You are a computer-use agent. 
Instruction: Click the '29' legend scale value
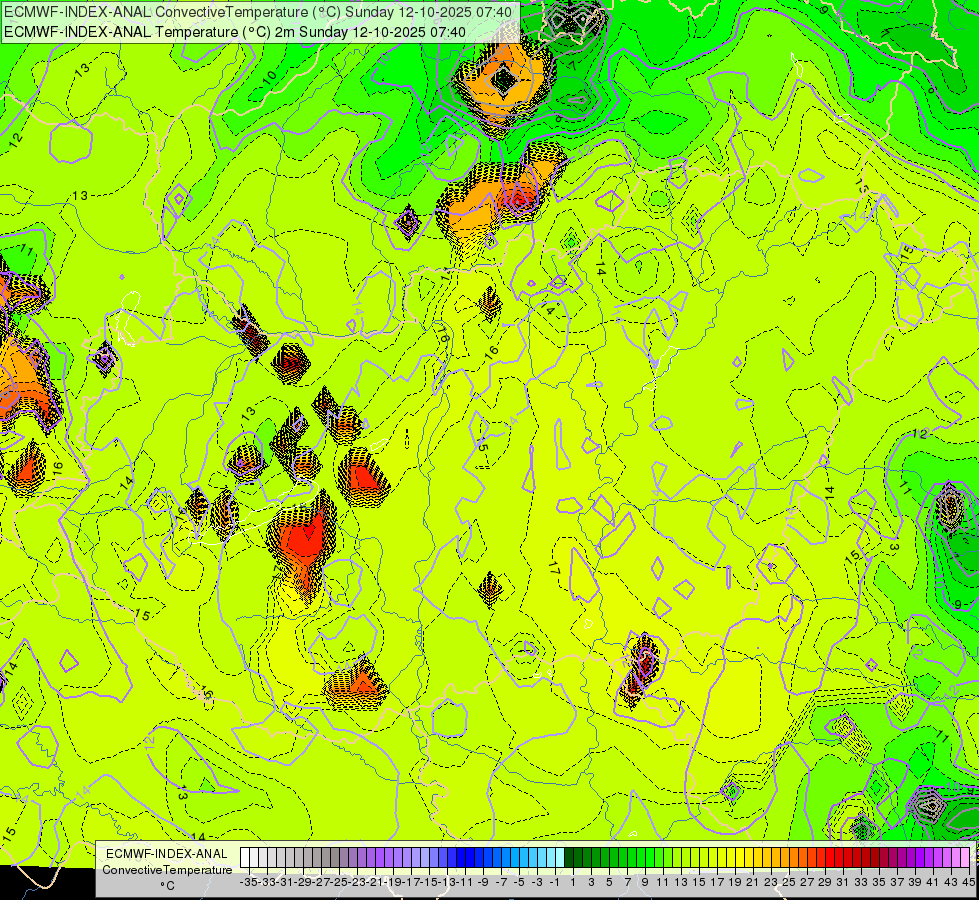(825, 882)
